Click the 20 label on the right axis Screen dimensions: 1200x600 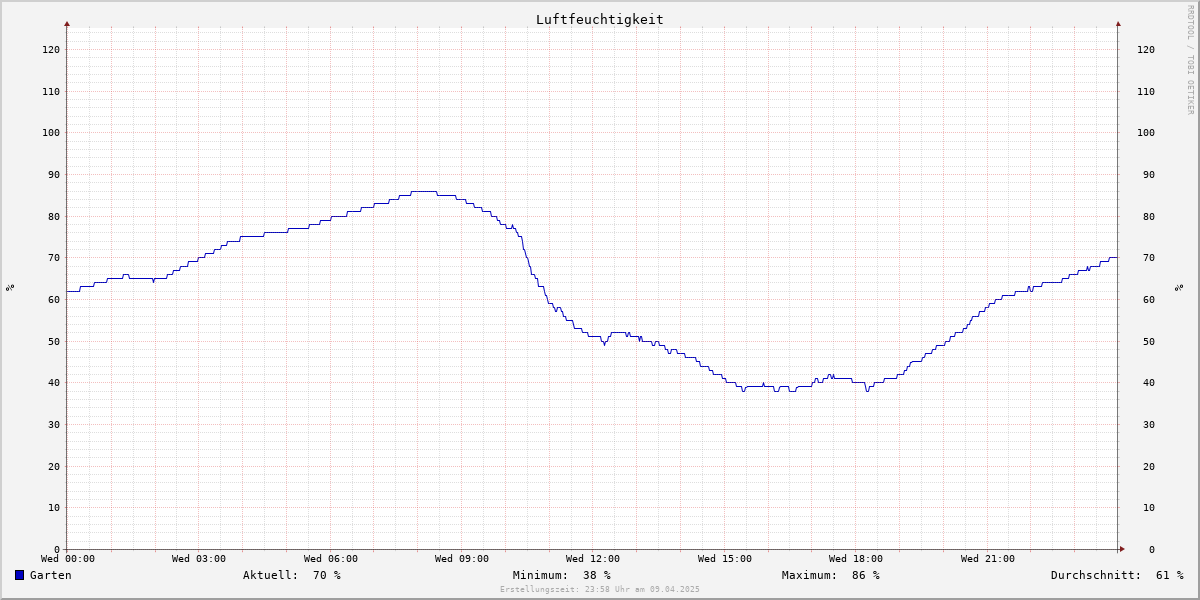[x=1149, y=466]
